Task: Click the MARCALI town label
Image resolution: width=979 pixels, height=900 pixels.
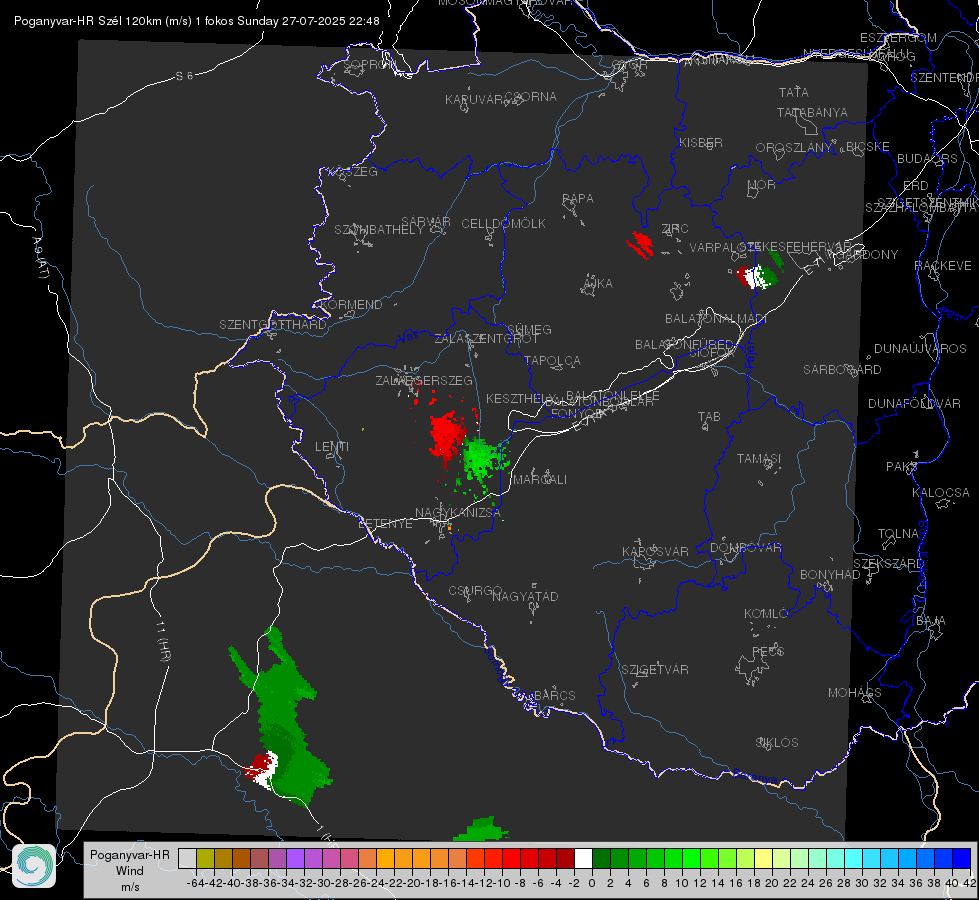Action: (539, 480)
